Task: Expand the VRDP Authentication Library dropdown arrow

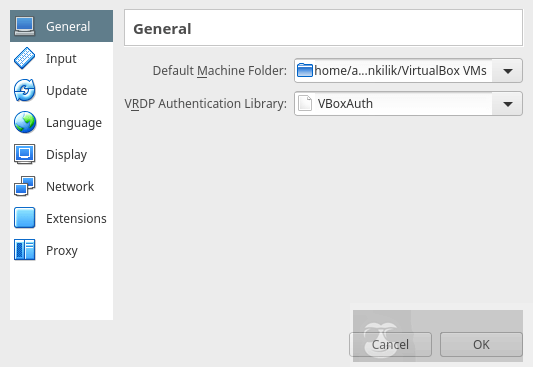Action: 508,104
